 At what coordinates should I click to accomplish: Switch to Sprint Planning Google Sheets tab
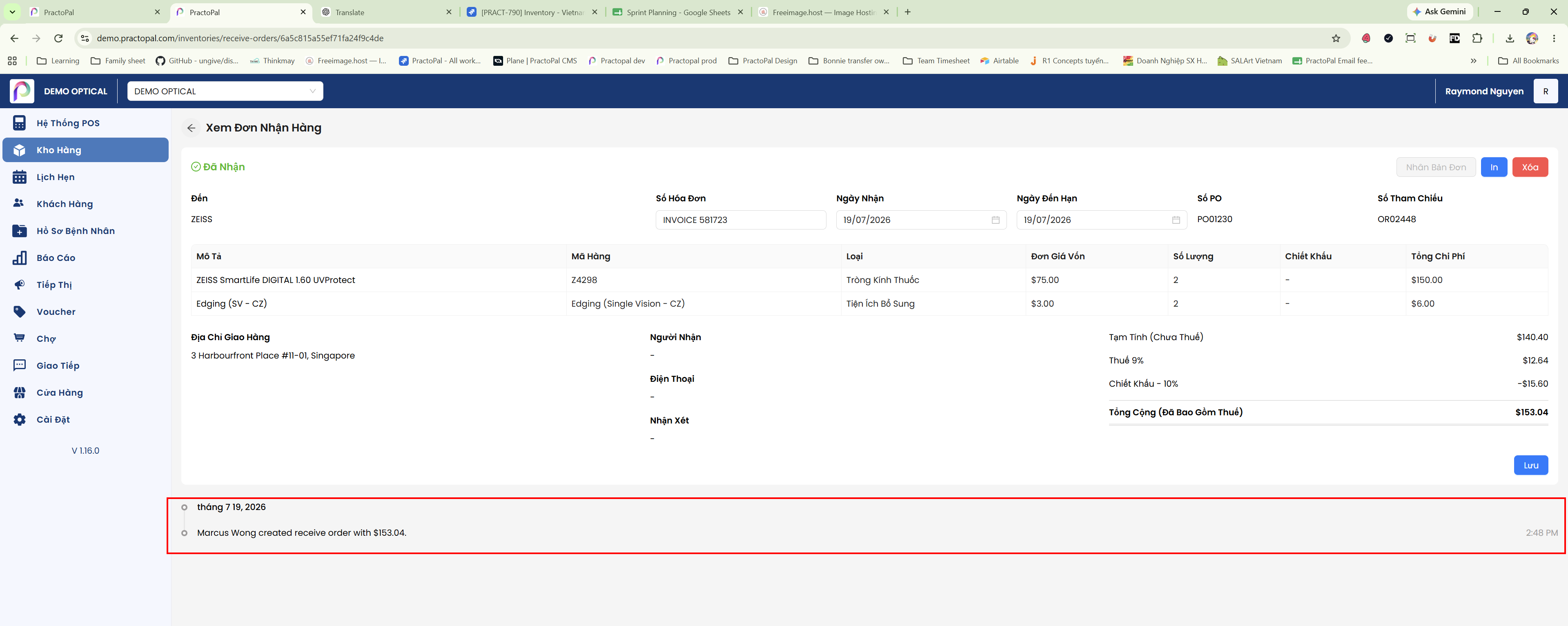(678, 12)
